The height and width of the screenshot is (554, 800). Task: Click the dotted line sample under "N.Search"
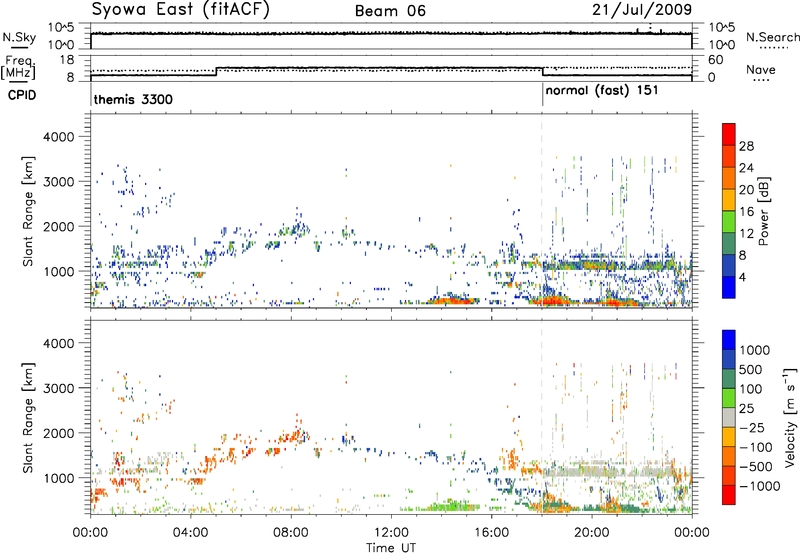tap(773, 47)
